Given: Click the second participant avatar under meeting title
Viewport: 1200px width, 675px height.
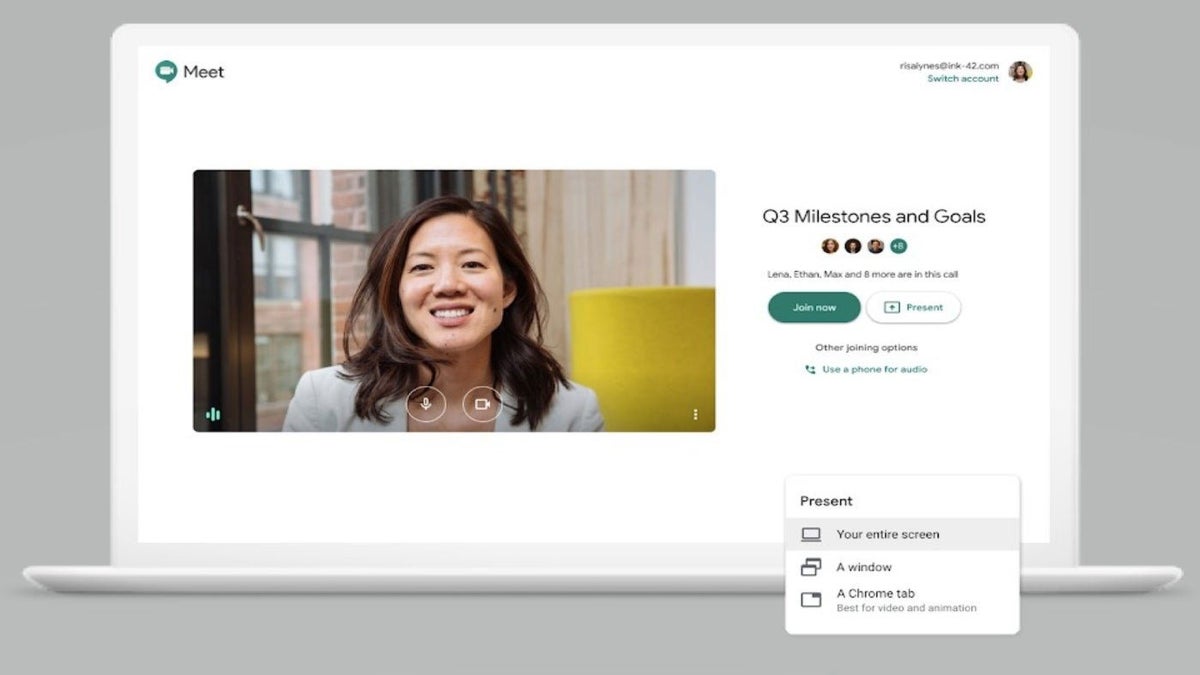Looking at the screenshot, I should click(852, 246).
